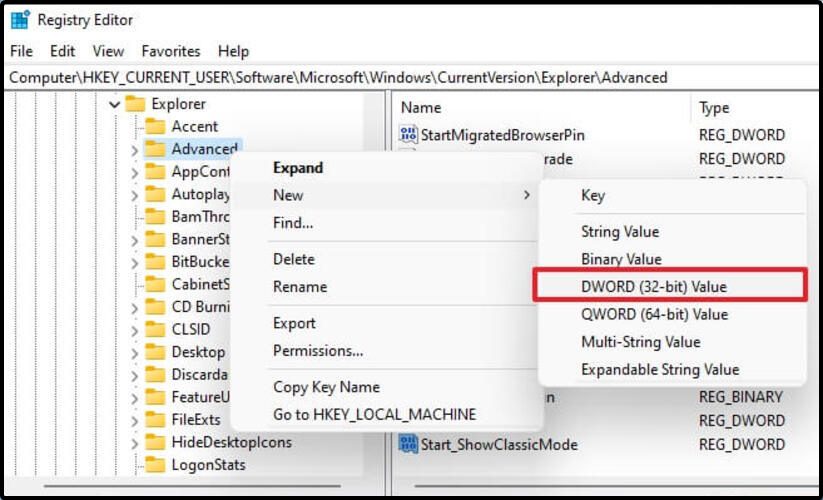Click the Accent folder icon
The width and height of the screenshot is (823, 500).
(155, 126)
